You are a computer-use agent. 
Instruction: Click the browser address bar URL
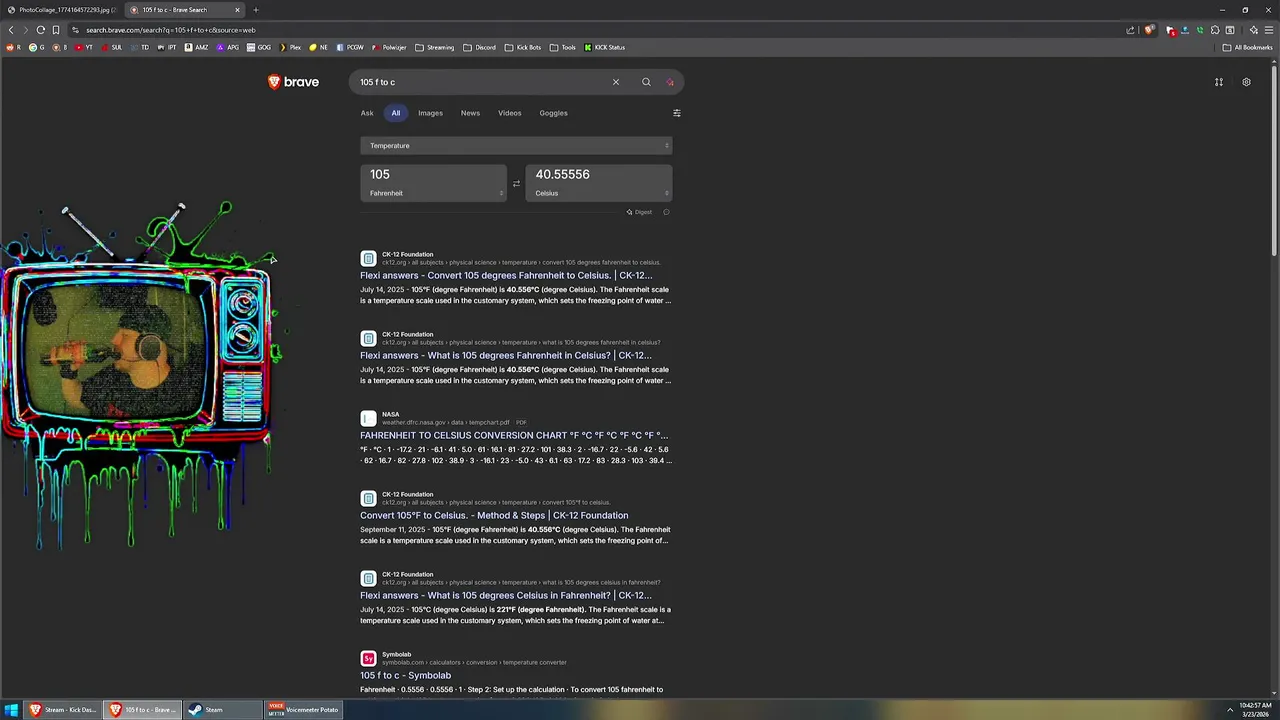(171, 30)
